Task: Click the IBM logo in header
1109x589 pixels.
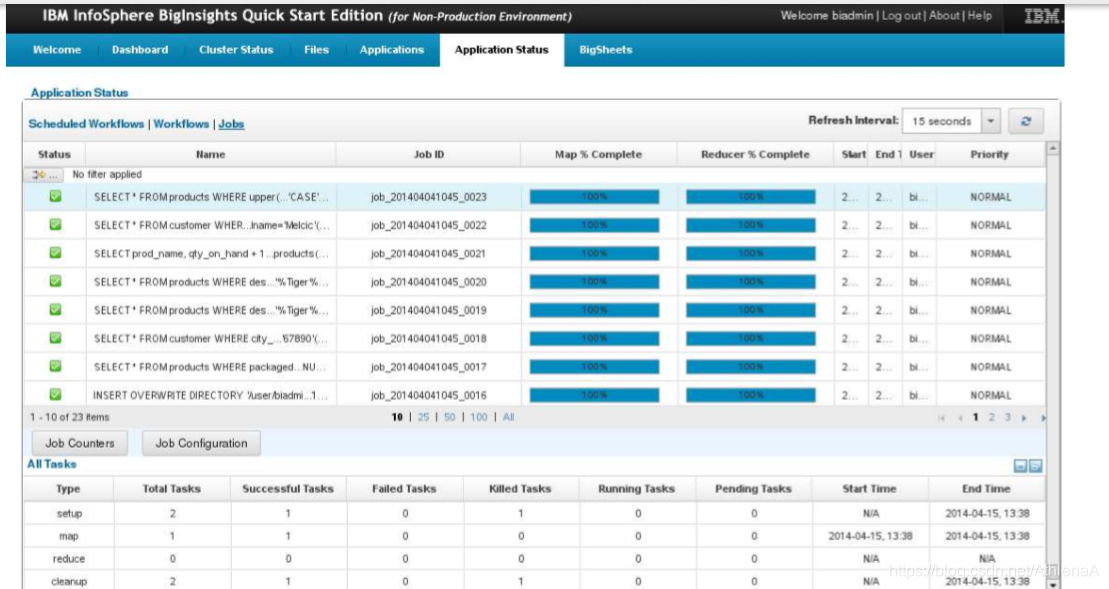Action: (1042, 16)
